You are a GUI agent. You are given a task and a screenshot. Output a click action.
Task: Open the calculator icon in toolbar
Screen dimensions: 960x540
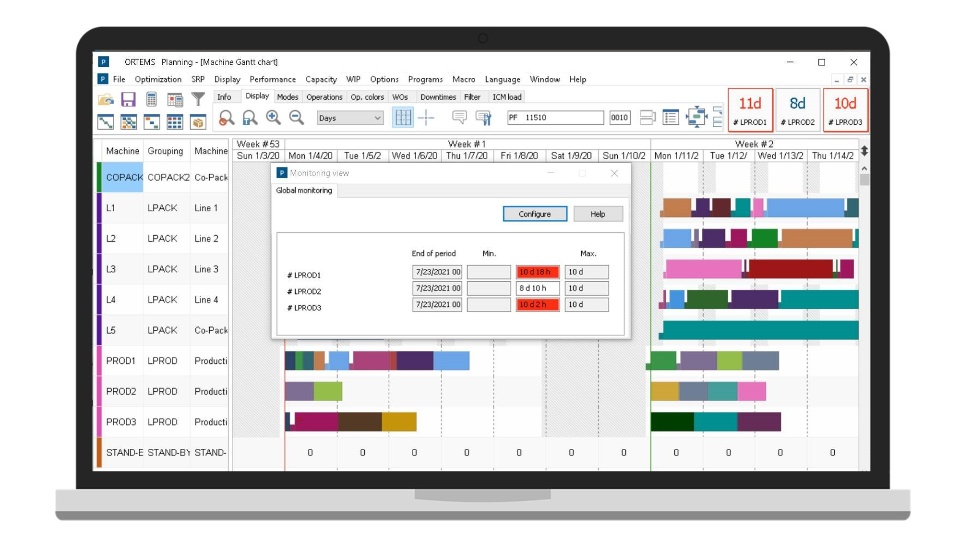coord(151,99)
